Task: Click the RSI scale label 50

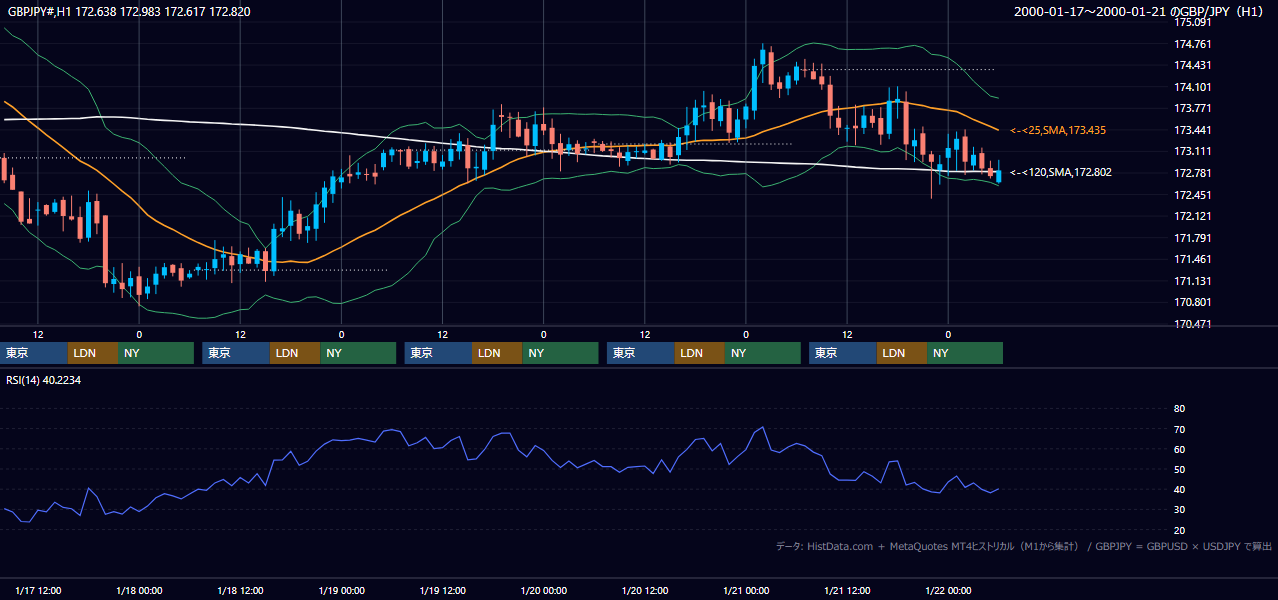Action: 1179,469
